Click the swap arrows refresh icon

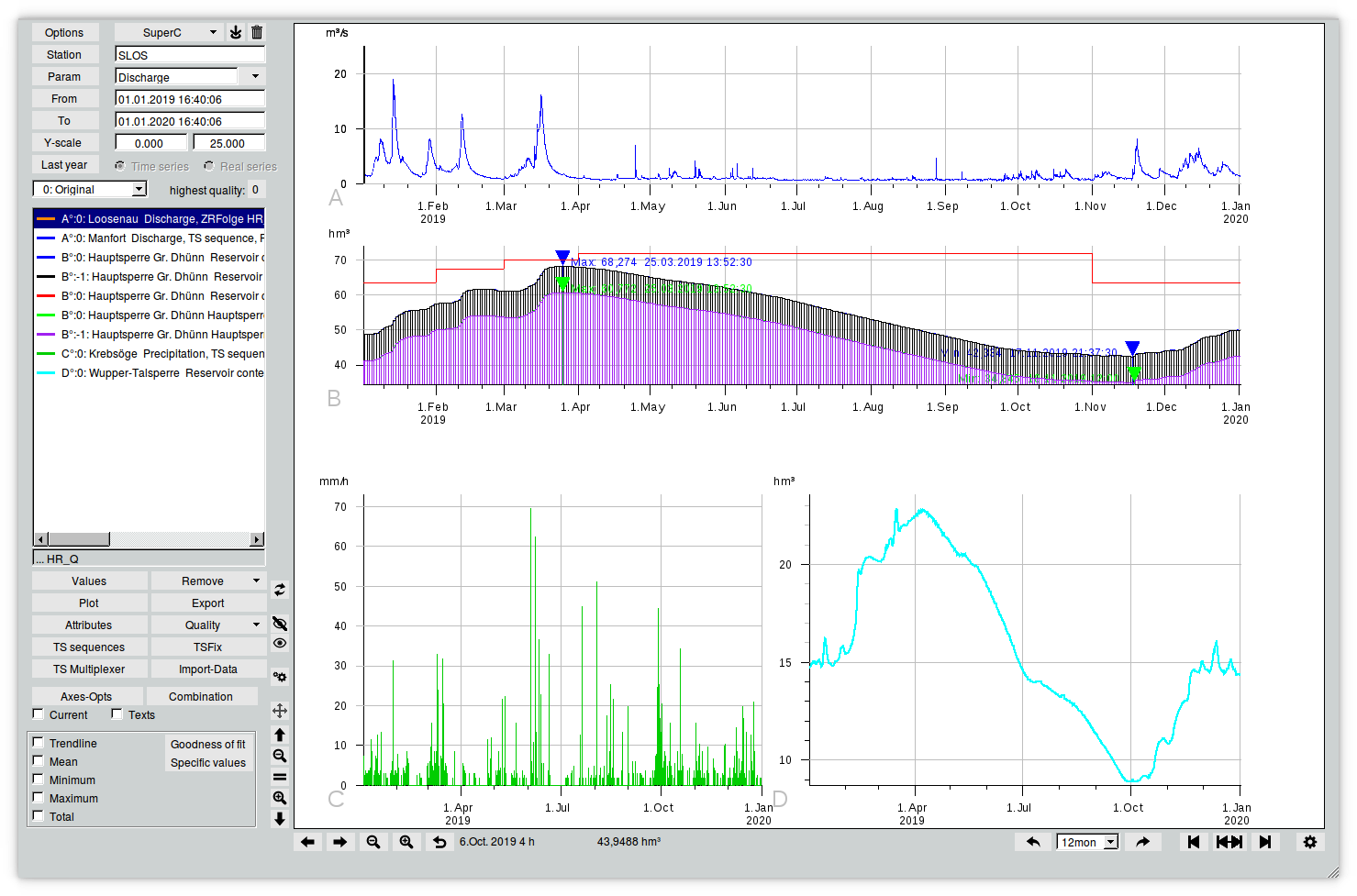pyautogui.click(x=280, y=590)
